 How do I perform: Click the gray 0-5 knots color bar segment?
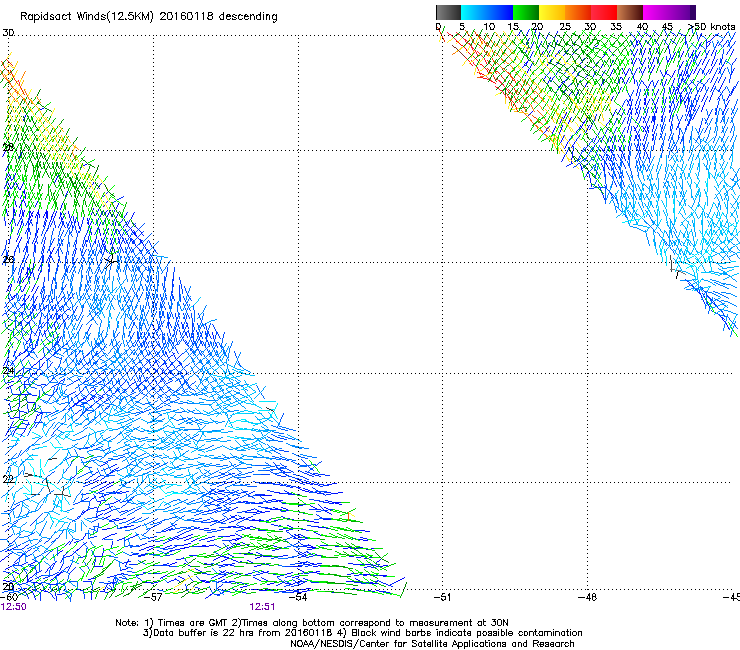pos(448,12)
